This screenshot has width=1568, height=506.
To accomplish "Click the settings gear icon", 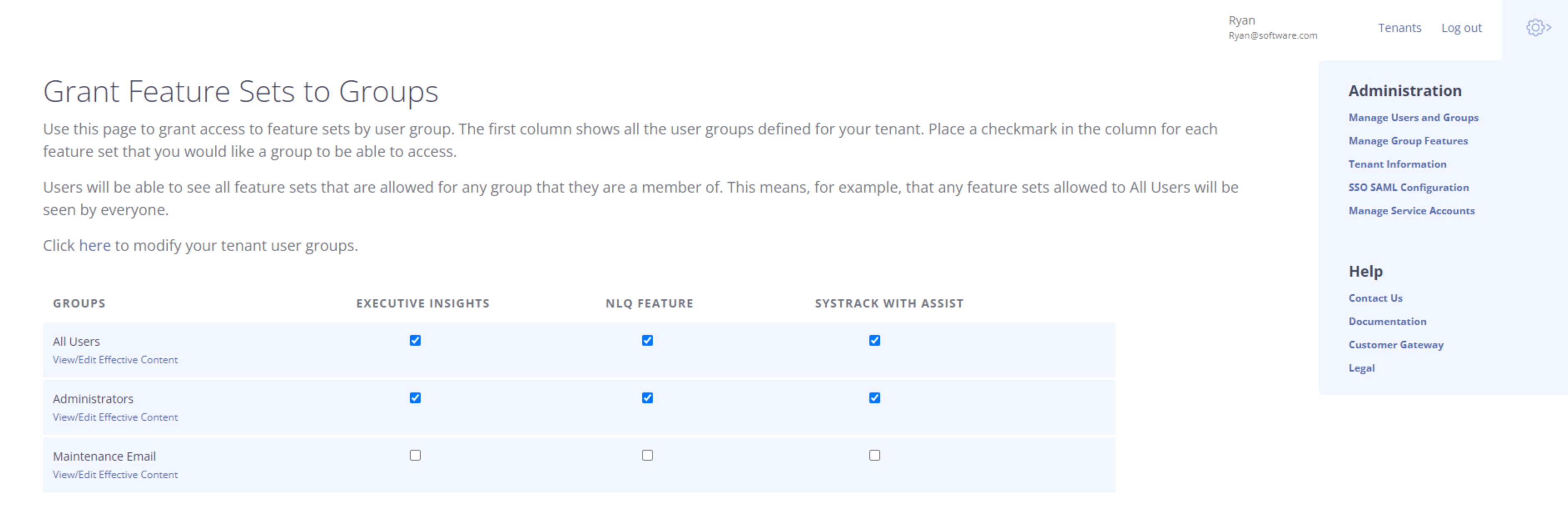I will (x=1533, y=27).
